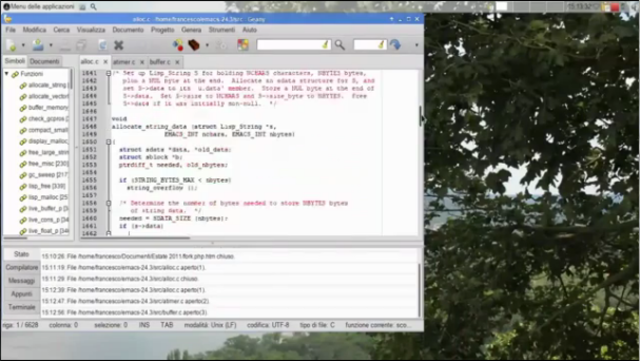Open the Modifica menu

pos(34,30)
